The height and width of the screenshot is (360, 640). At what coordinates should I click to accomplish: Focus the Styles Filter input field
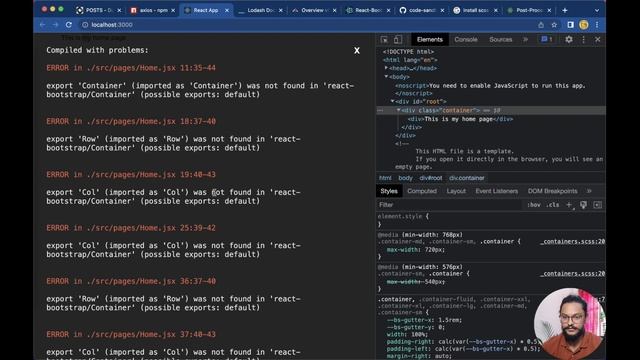pyautogui.click(x=449, y=205)
